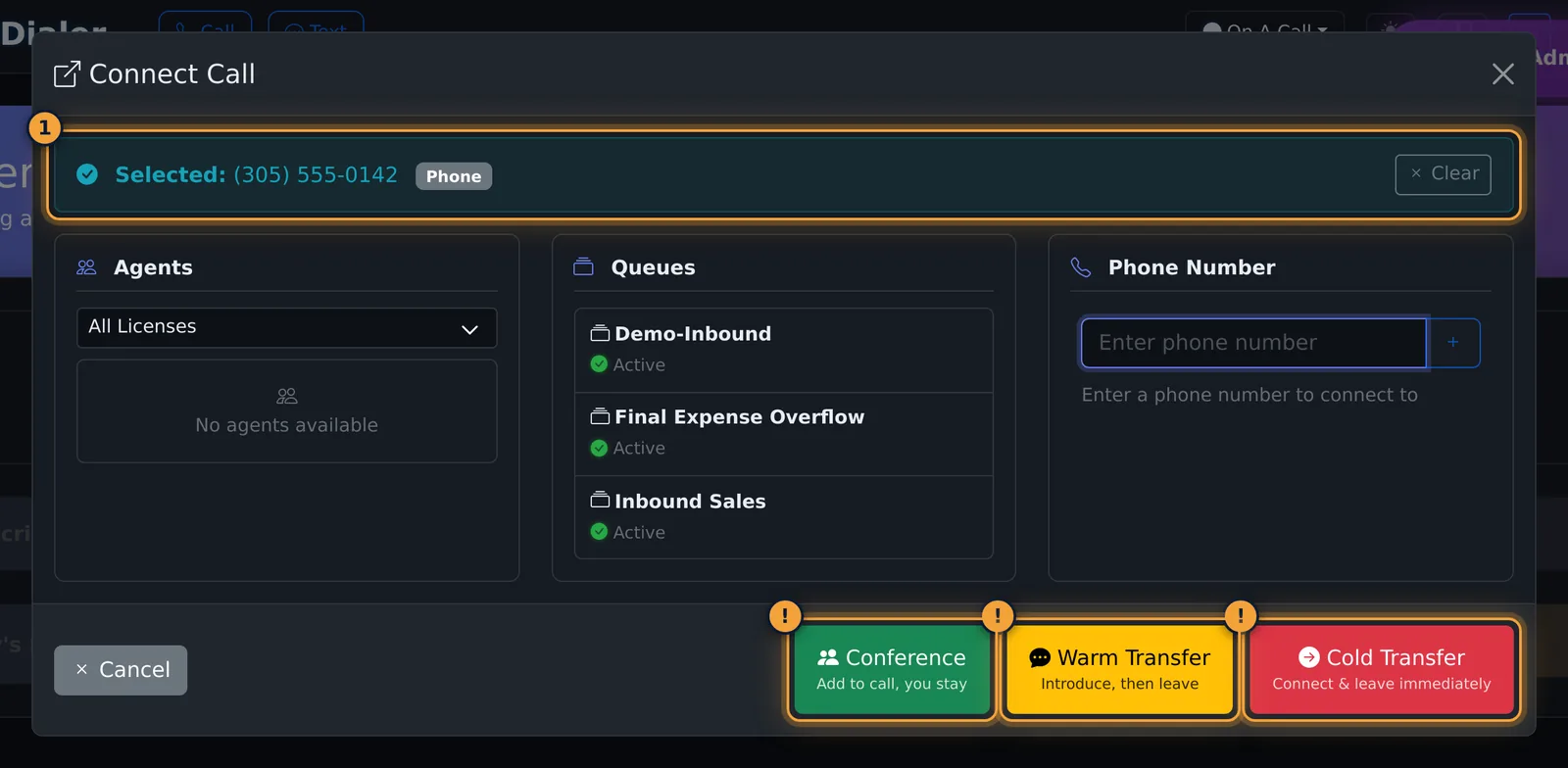The width and height of the screenshot is (1568, 768).
Task: Click the warning badge above Conference
Action: [784, 615]
